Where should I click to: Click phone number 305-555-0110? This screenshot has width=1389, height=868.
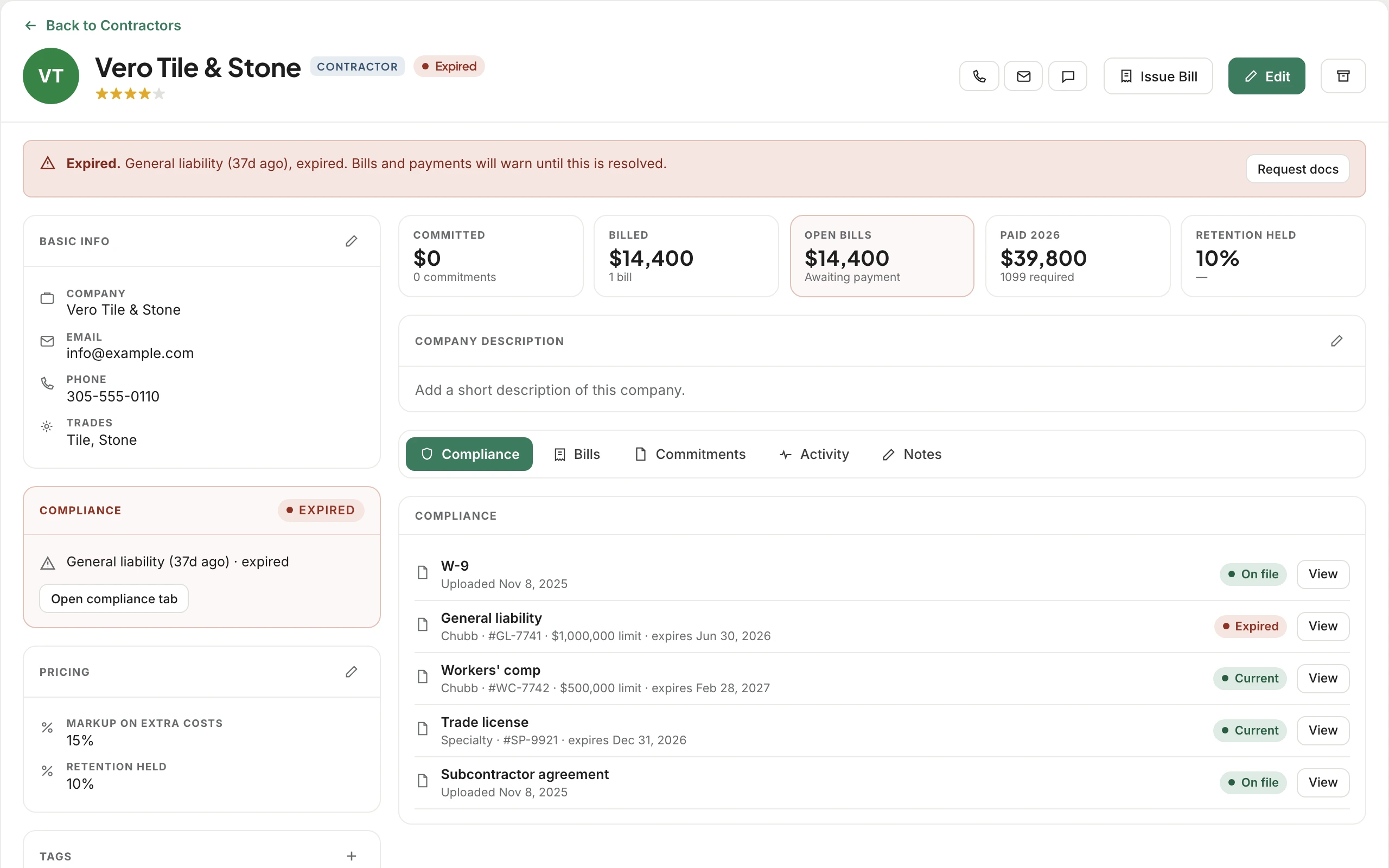click(113, 397)
